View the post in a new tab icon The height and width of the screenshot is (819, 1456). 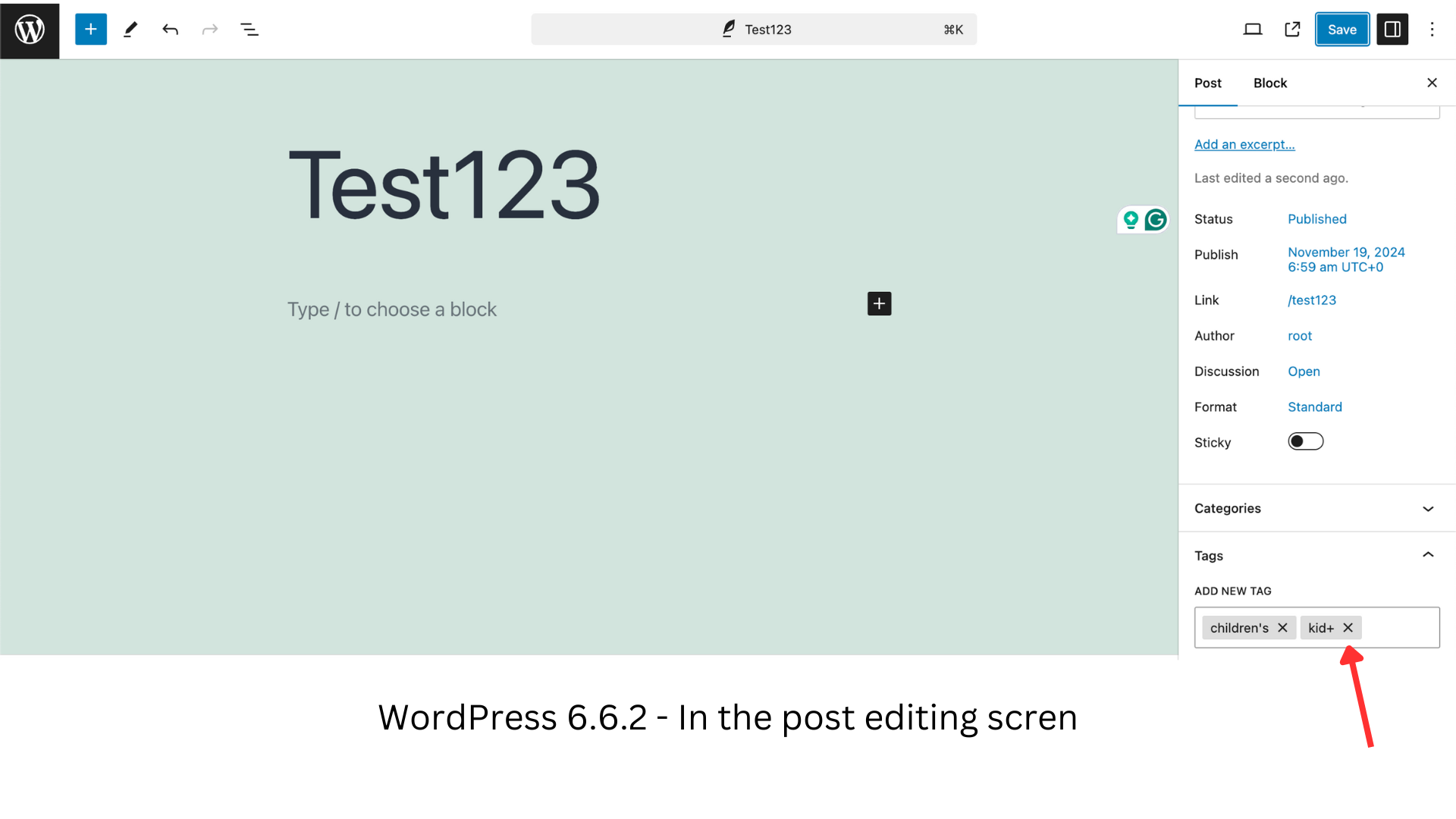1292,30
